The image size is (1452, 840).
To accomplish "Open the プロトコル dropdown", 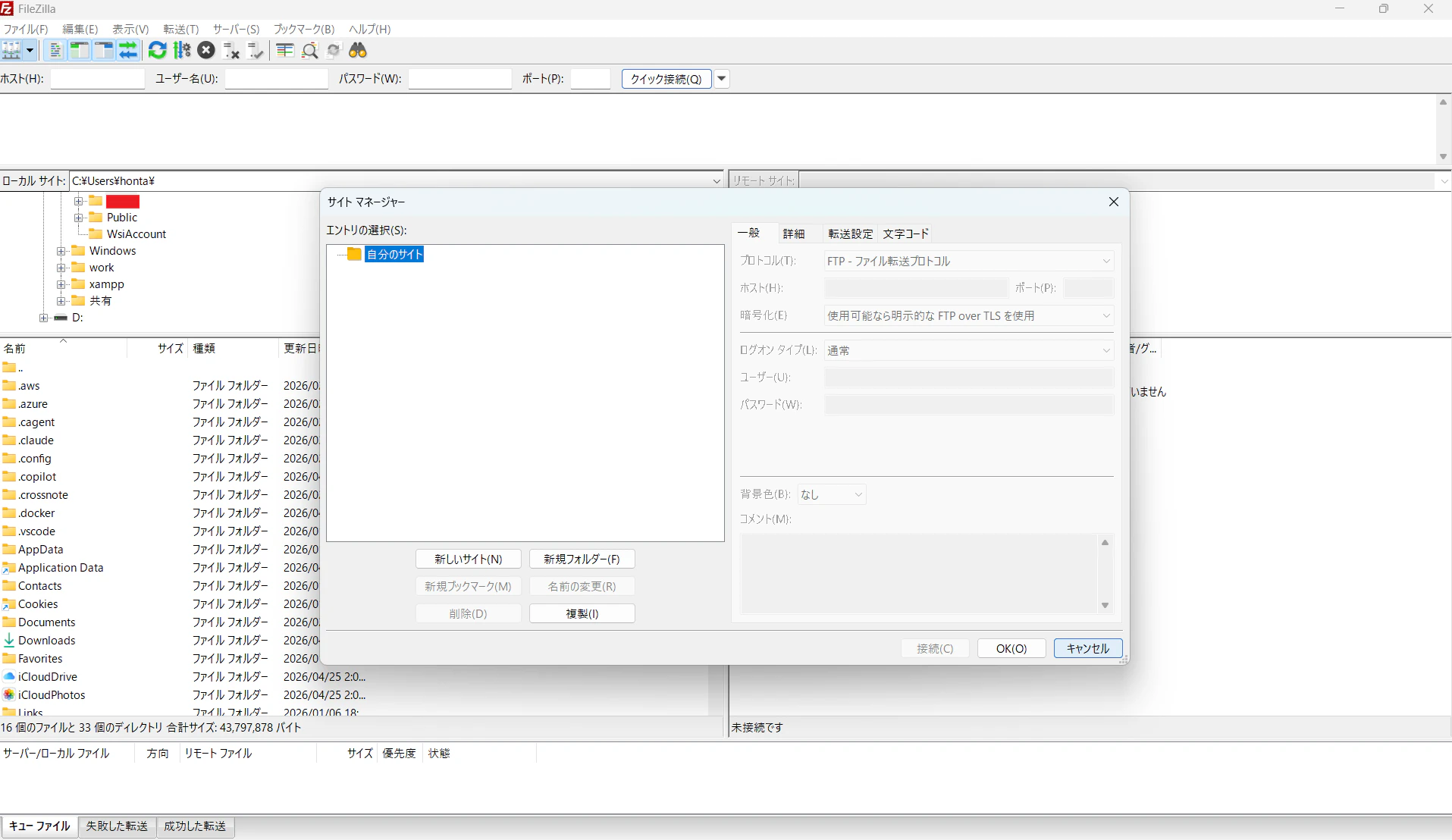I will click(x=968, y=261).
